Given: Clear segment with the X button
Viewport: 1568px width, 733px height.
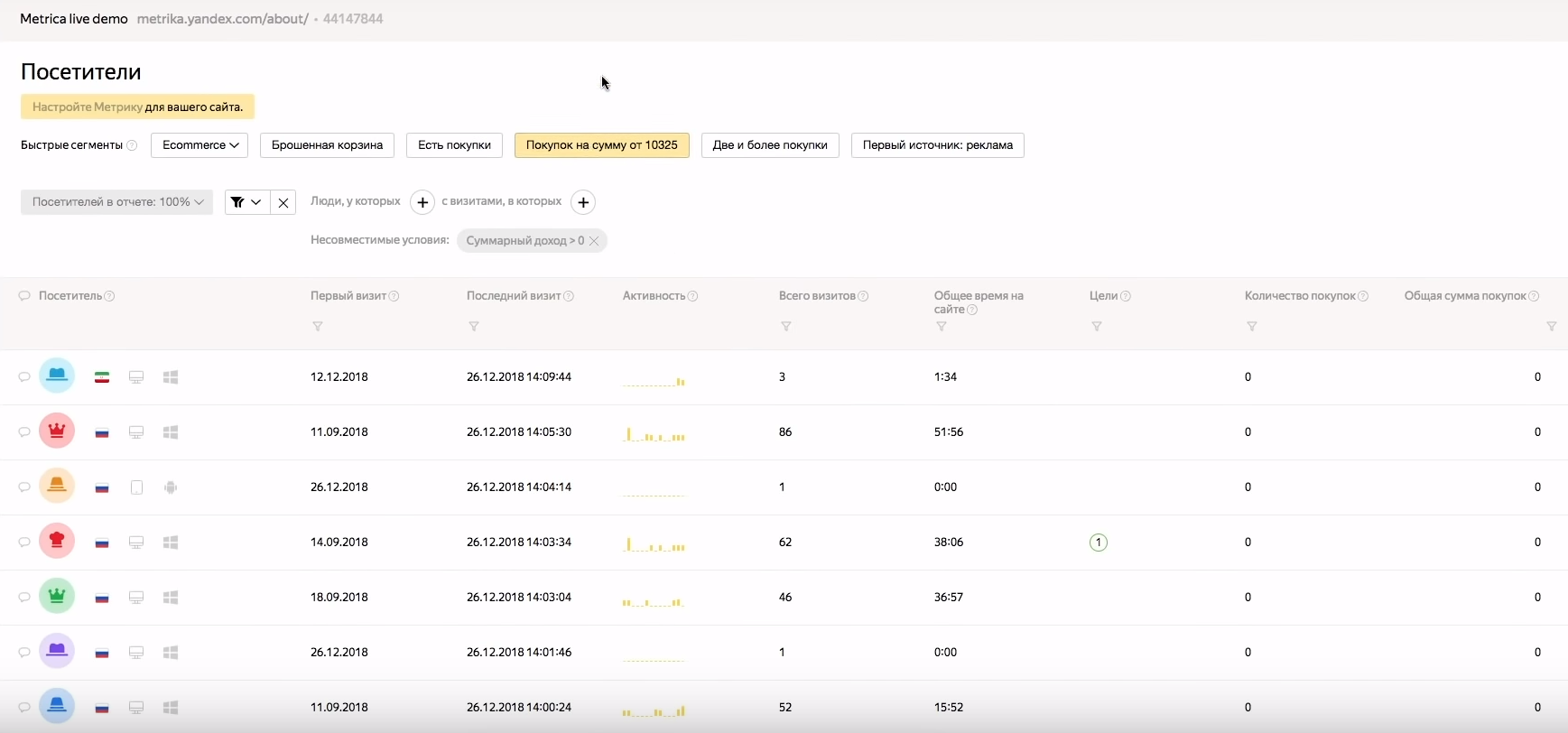Looking at the screenshot, I should 283,202.
